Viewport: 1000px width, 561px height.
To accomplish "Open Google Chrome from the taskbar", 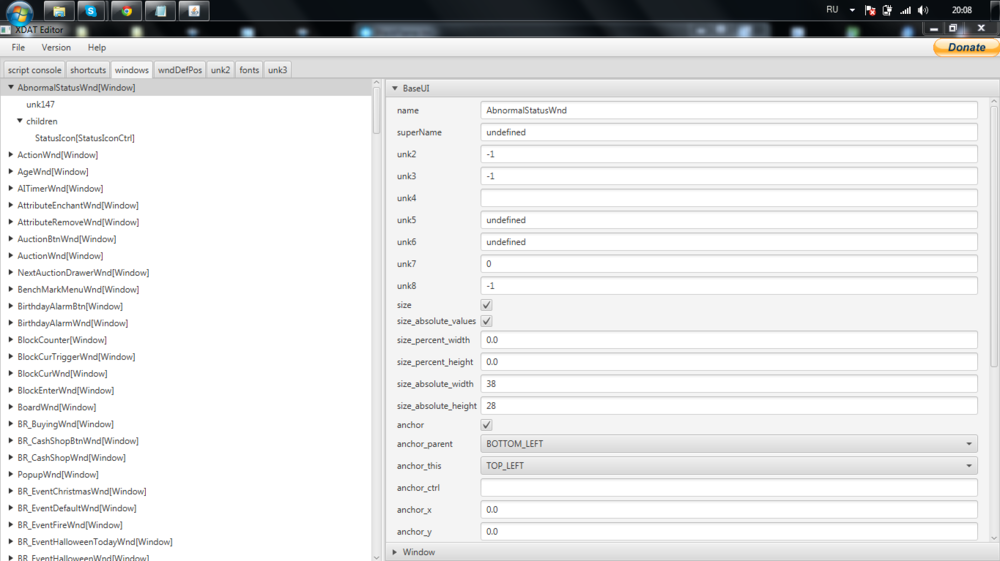I will coord(126,11).
